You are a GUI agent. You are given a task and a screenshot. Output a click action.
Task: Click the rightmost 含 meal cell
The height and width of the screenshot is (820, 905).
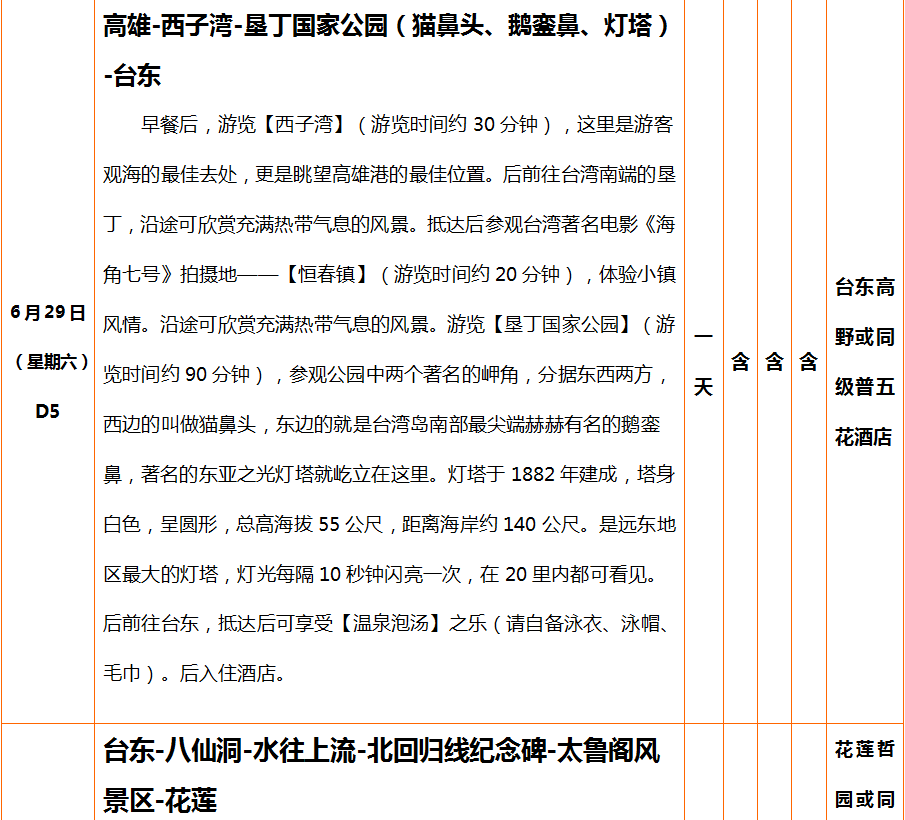(x=808, y=362)
